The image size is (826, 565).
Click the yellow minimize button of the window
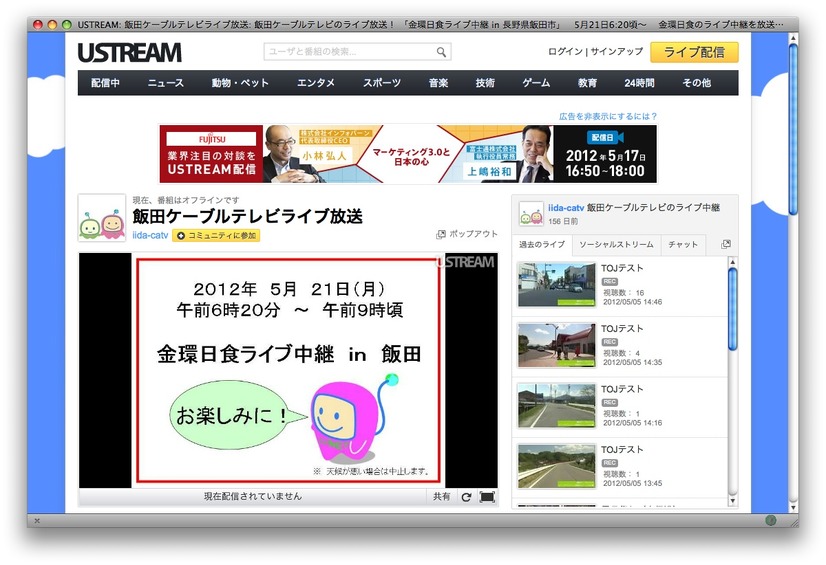(x=52, y=24)
